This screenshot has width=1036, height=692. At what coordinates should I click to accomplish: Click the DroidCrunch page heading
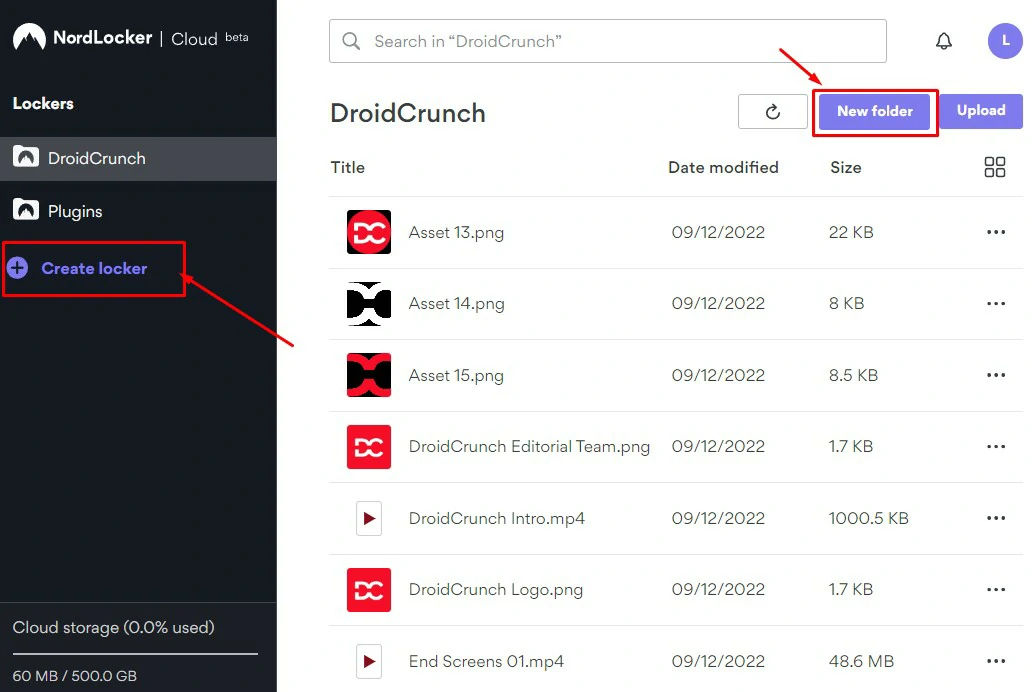pos(408,113)
